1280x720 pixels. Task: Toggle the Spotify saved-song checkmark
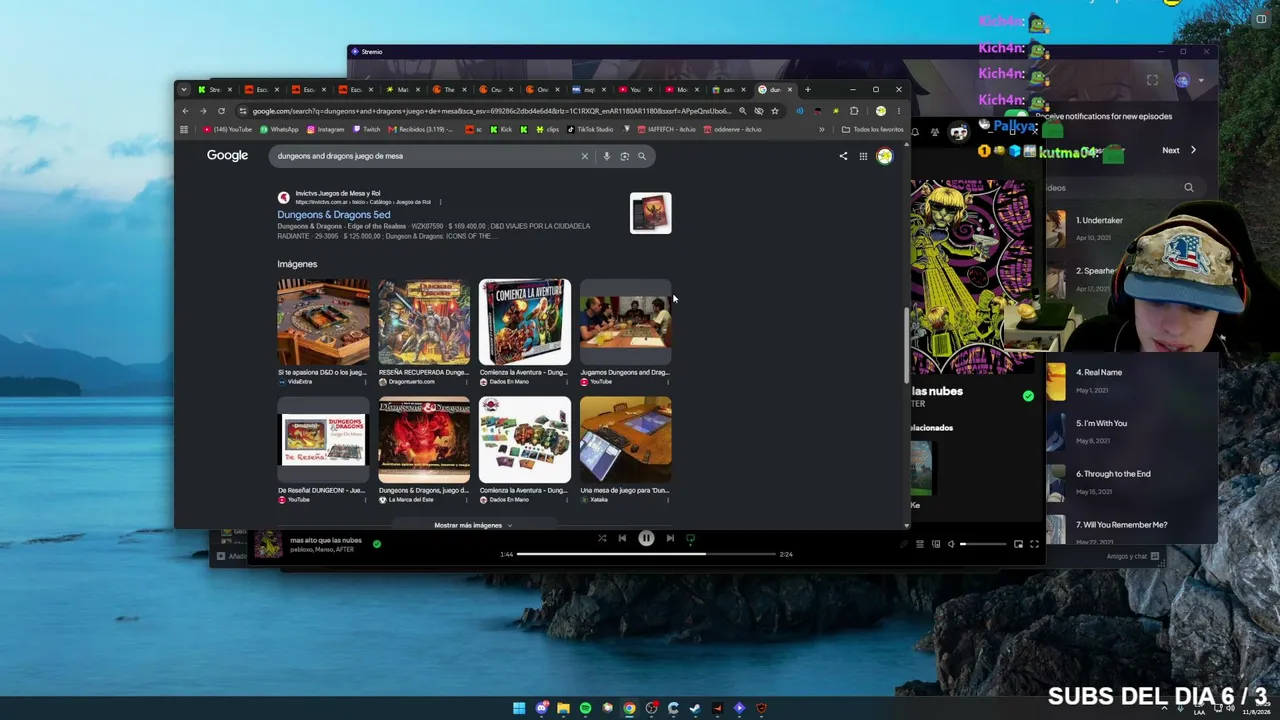coord(377,544)
